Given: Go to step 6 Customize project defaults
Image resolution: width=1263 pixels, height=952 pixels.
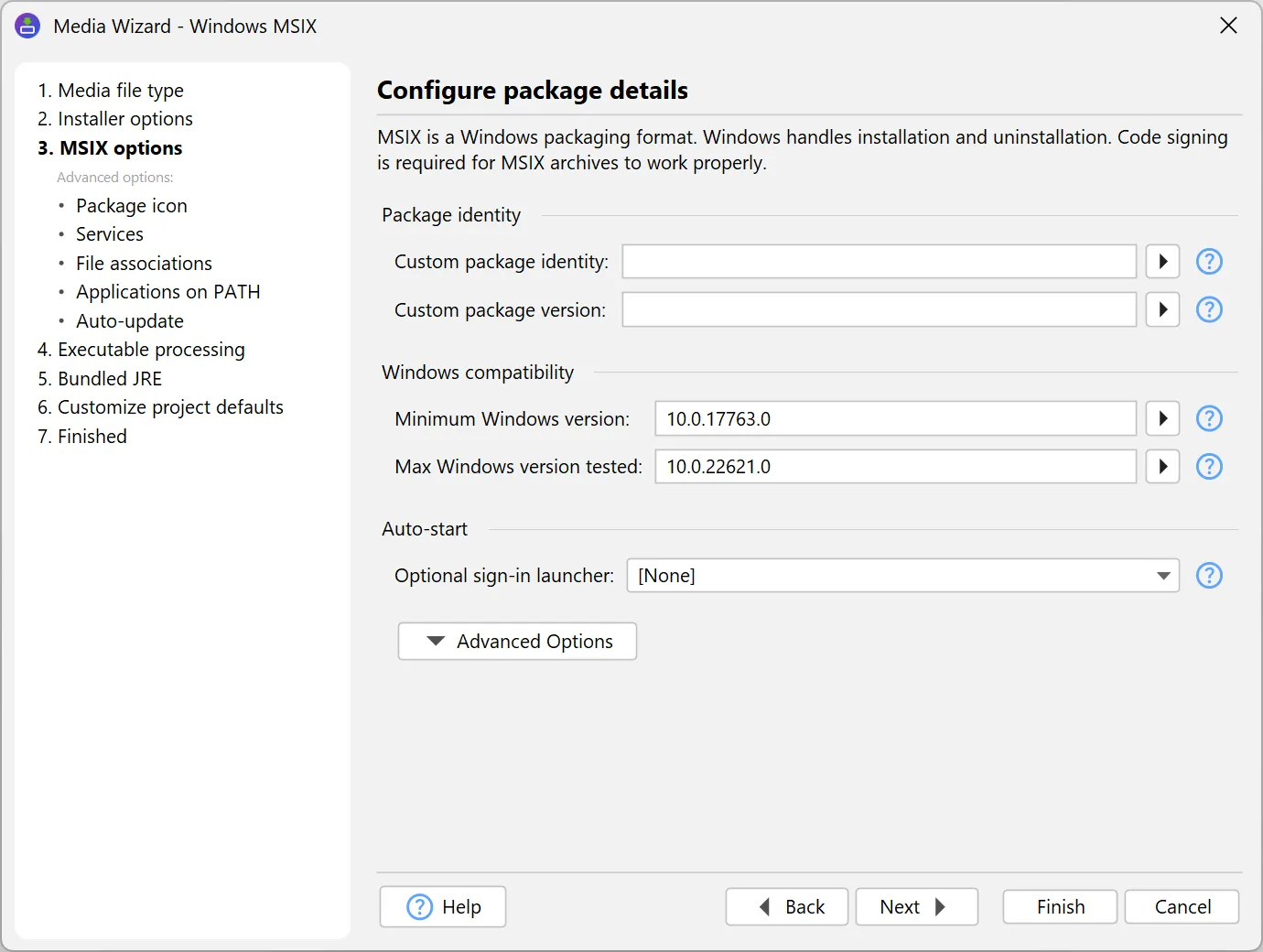Looking at the screenshot, I should [x=160, y=407].
